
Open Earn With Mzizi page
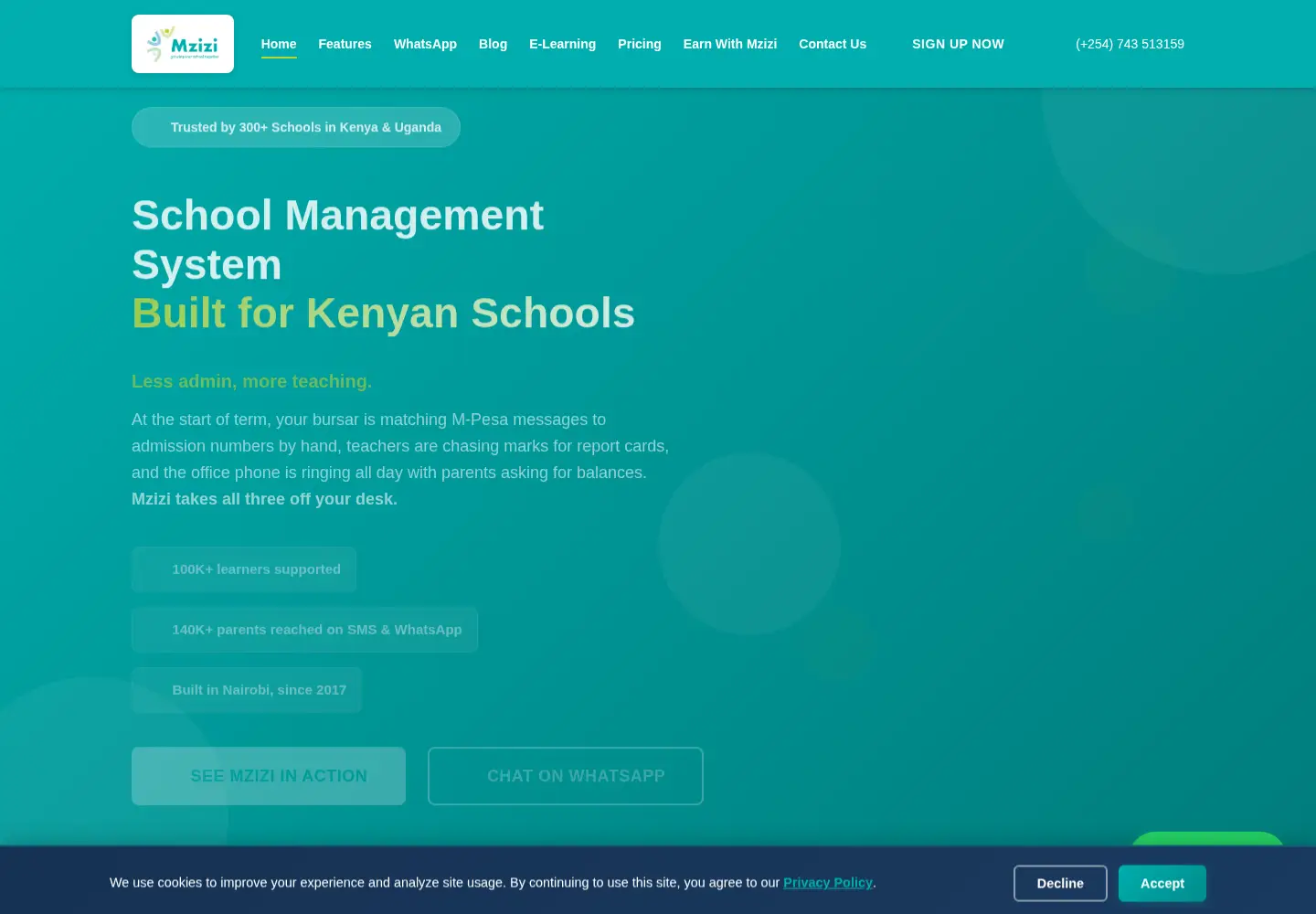click(x=730, y=44)
